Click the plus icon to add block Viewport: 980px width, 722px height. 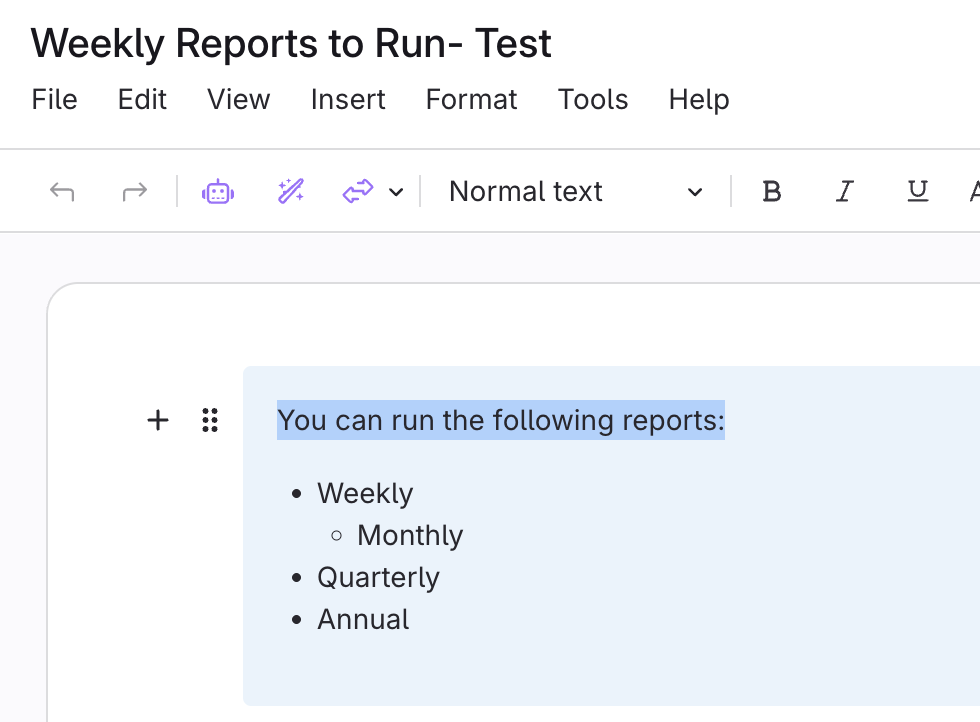click(x=158, y=420)
